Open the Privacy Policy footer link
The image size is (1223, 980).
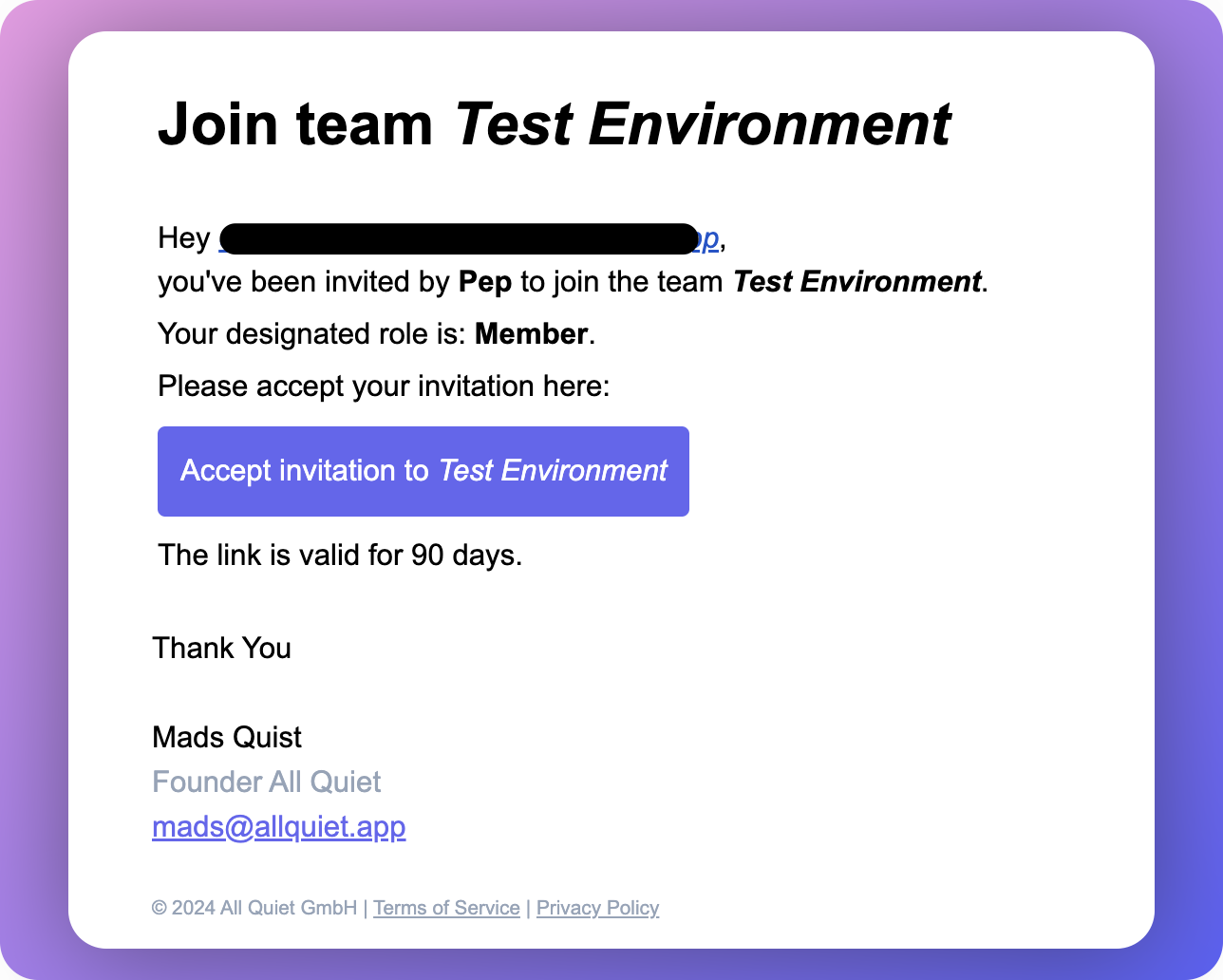point(597,908)
